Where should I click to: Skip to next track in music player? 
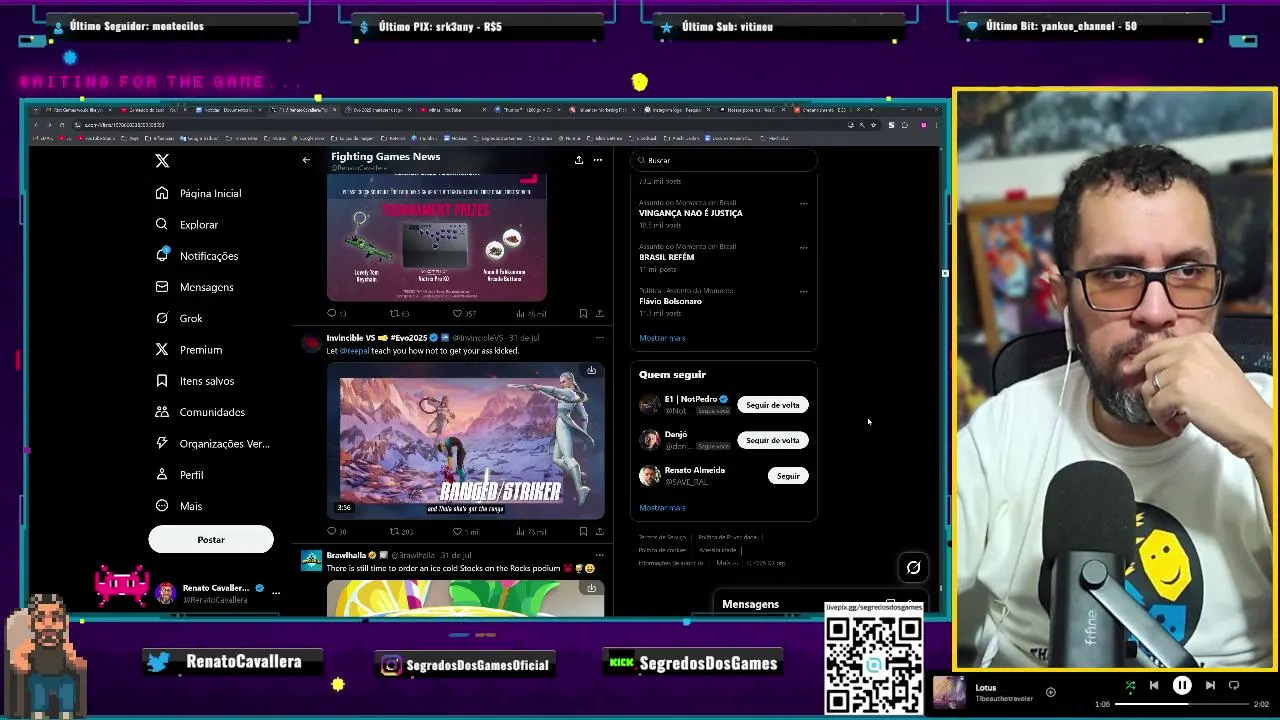1210,685
